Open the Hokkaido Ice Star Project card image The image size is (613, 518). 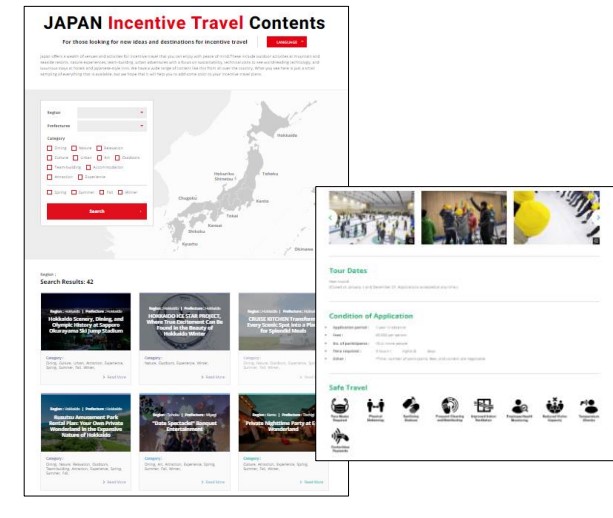[185, 321]
